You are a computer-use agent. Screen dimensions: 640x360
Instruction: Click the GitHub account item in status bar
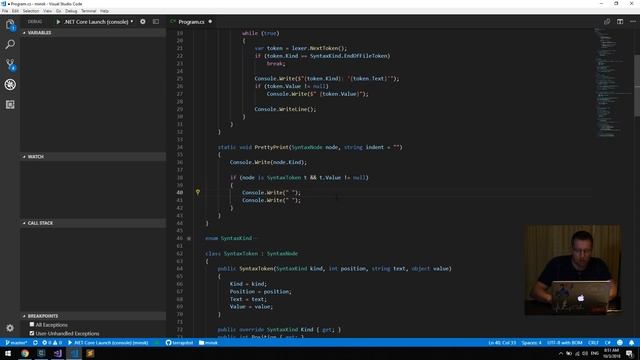(x=180, y=342)
